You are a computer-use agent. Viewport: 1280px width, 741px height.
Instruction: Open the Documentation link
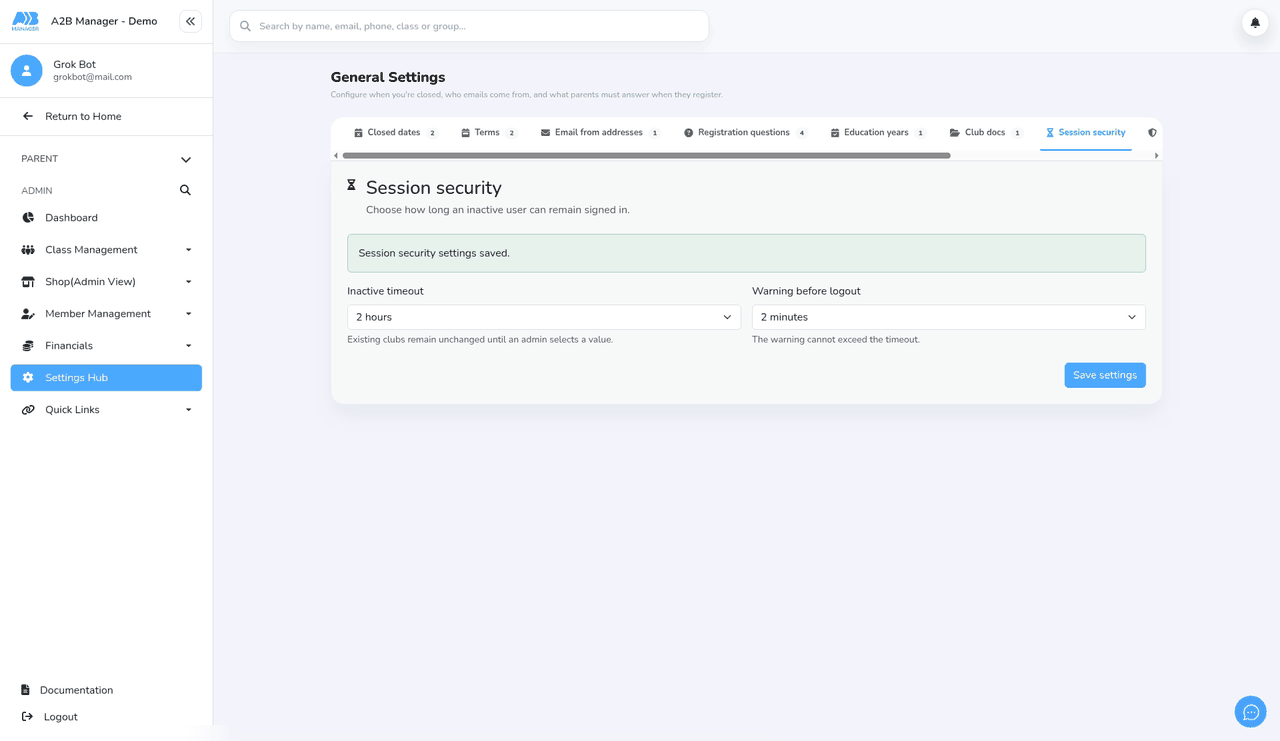(76, 690)
